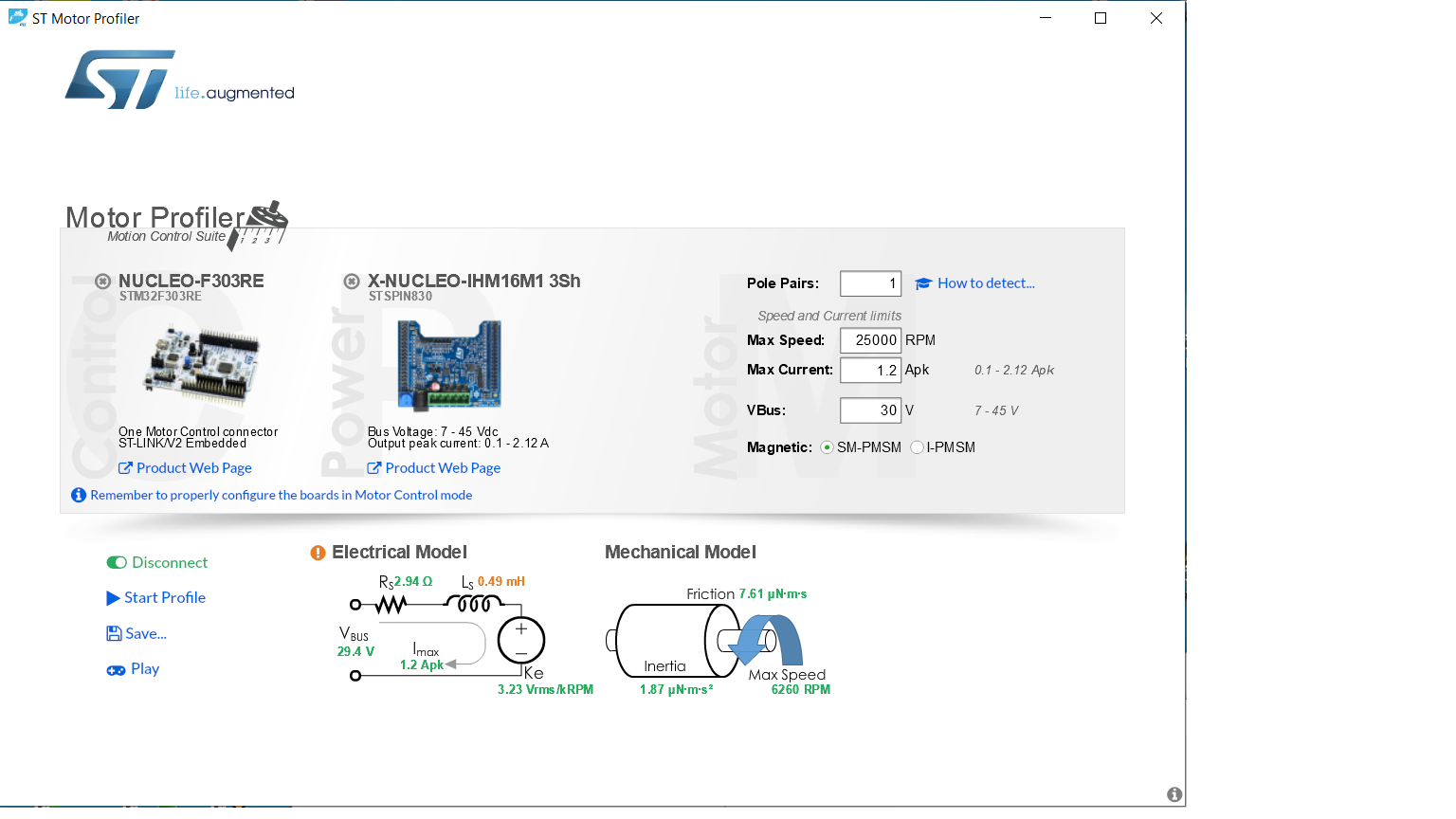Click the NUCLEO-F303RE board name
The image size is (1456, 819).
click(191, 281)
